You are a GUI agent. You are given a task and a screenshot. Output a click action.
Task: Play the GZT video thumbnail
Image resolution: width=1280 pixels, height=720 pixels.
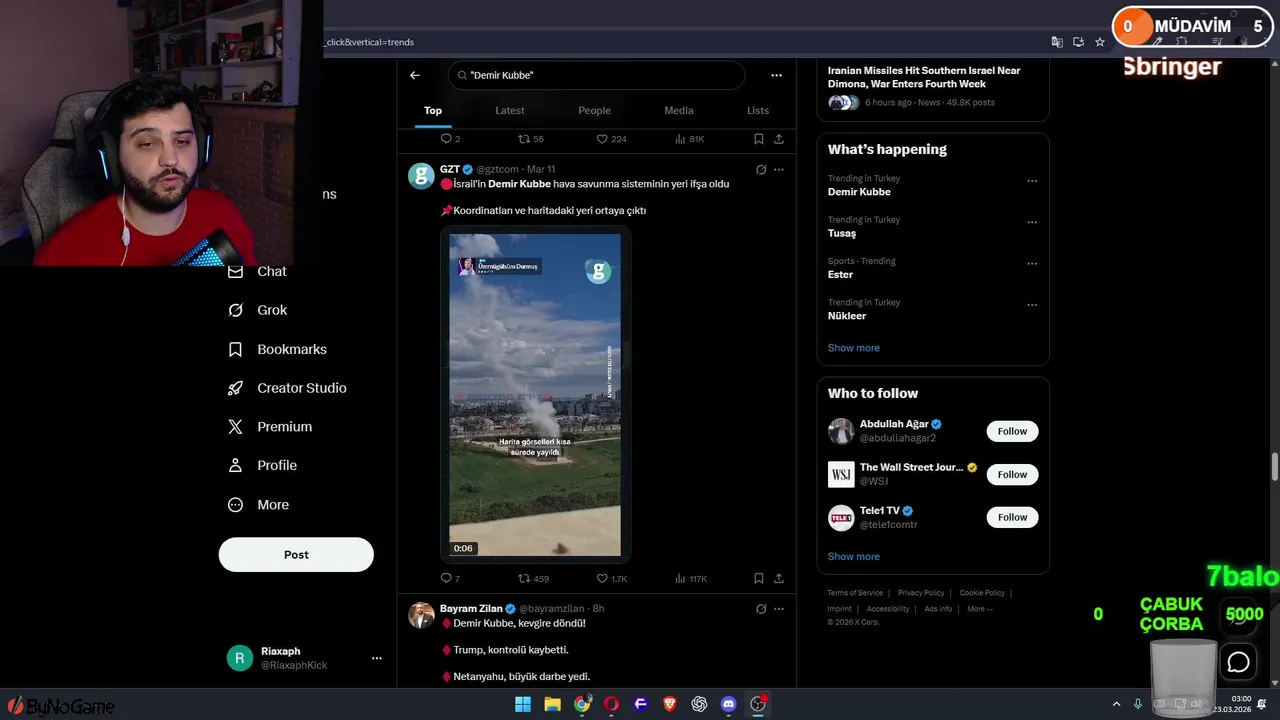pyautogui.click(x=535, y=395)
